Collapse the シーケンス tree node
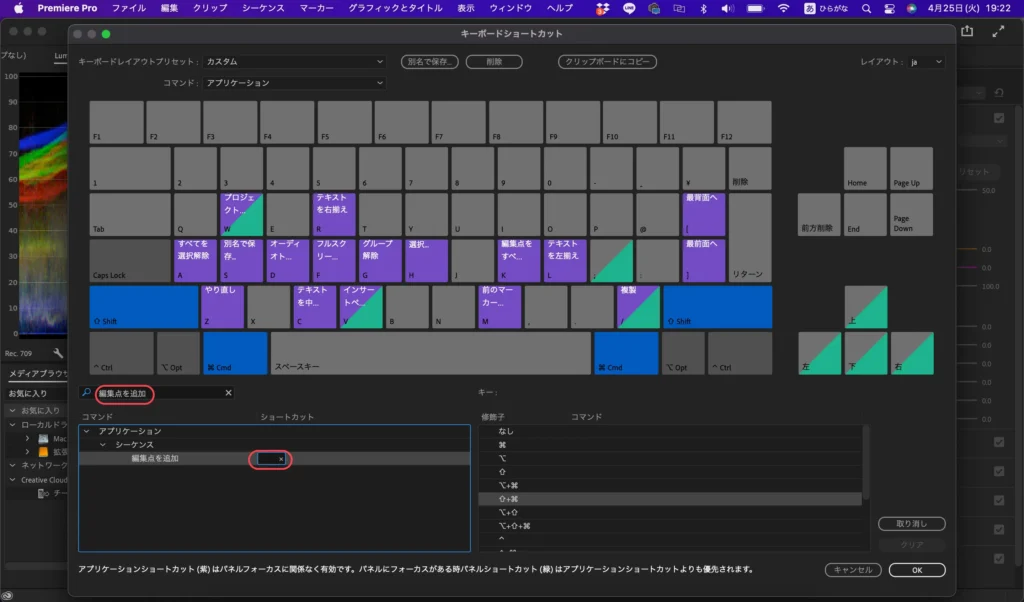1024x602 pixels. 101,444
